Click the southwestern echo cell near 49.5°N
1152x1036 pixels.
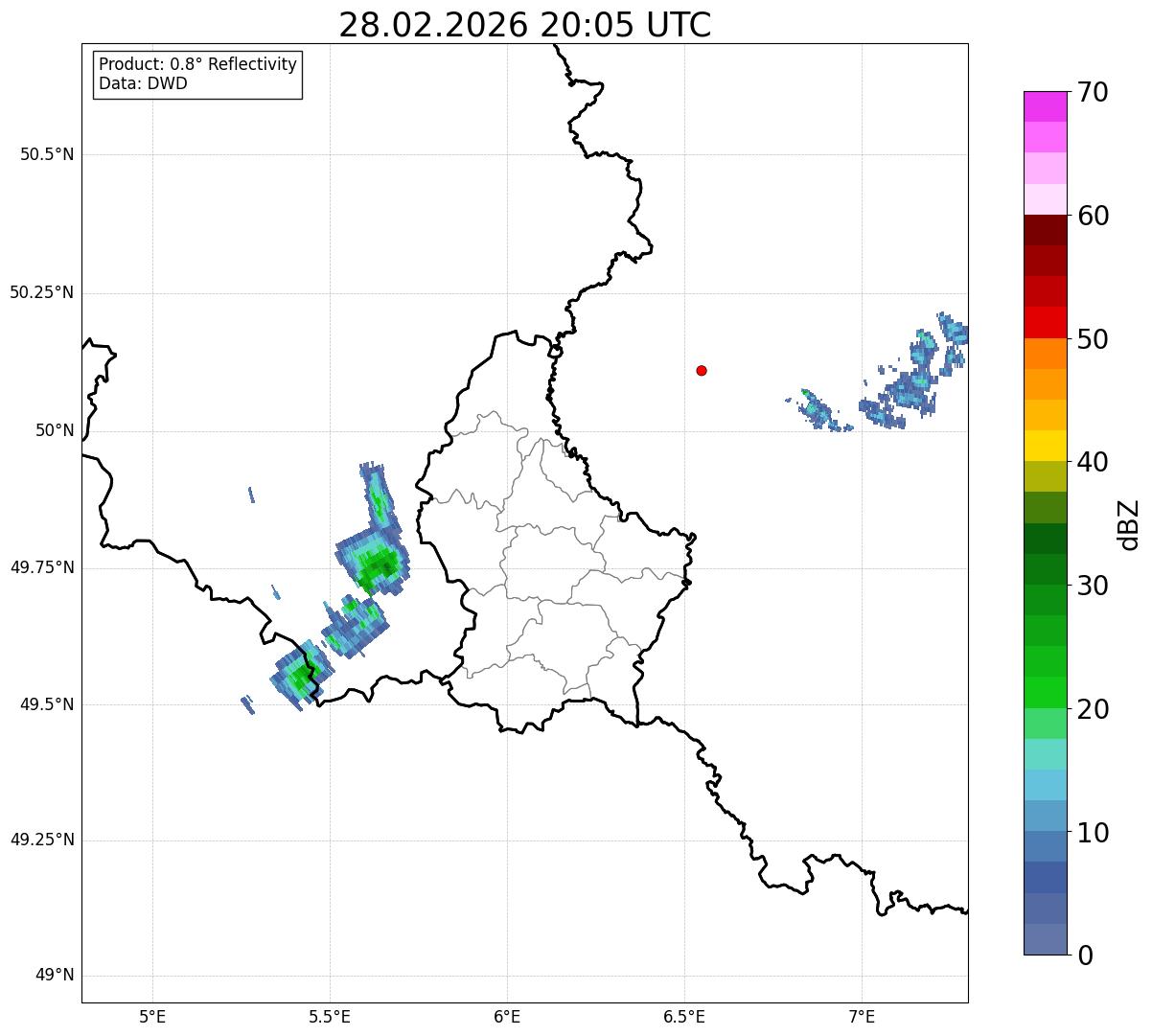301,676
